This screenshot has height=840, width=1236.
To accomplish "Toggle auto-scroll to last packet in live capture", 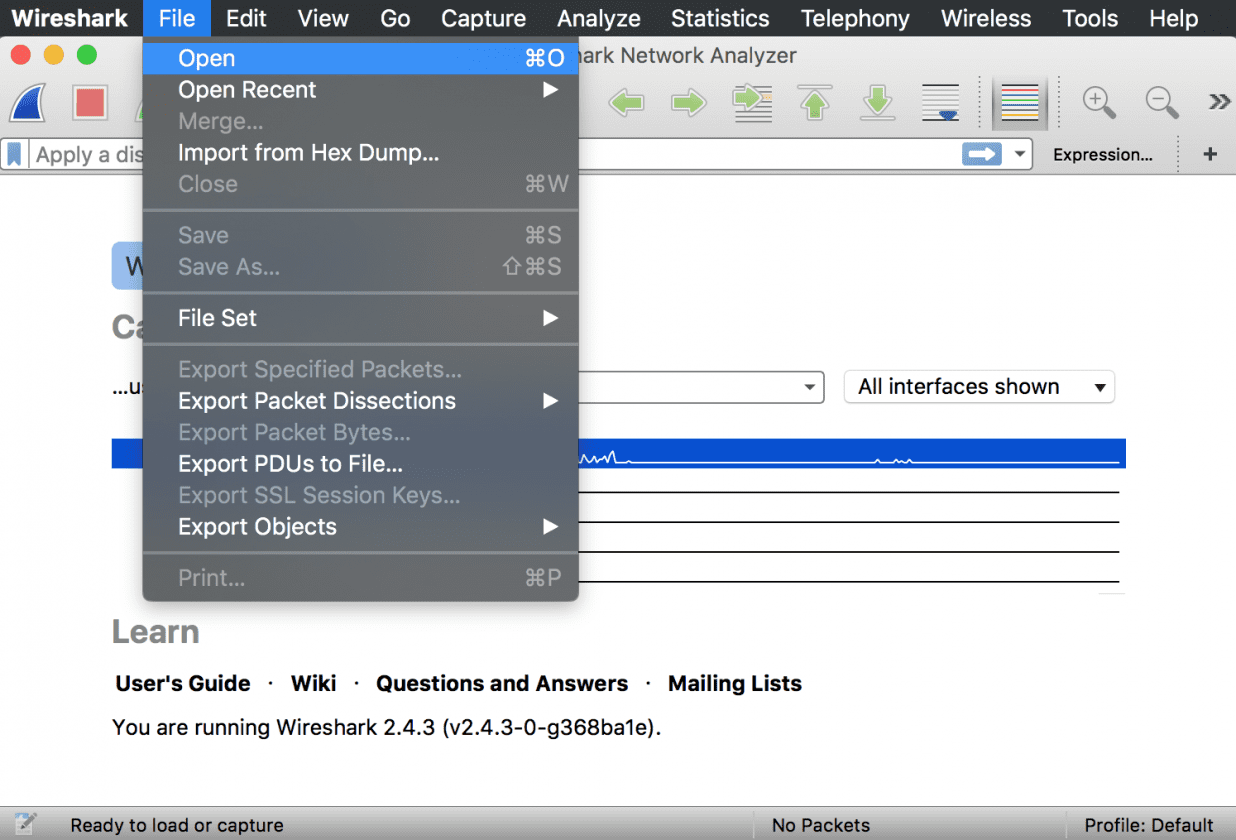I will [x=940, y=102].
